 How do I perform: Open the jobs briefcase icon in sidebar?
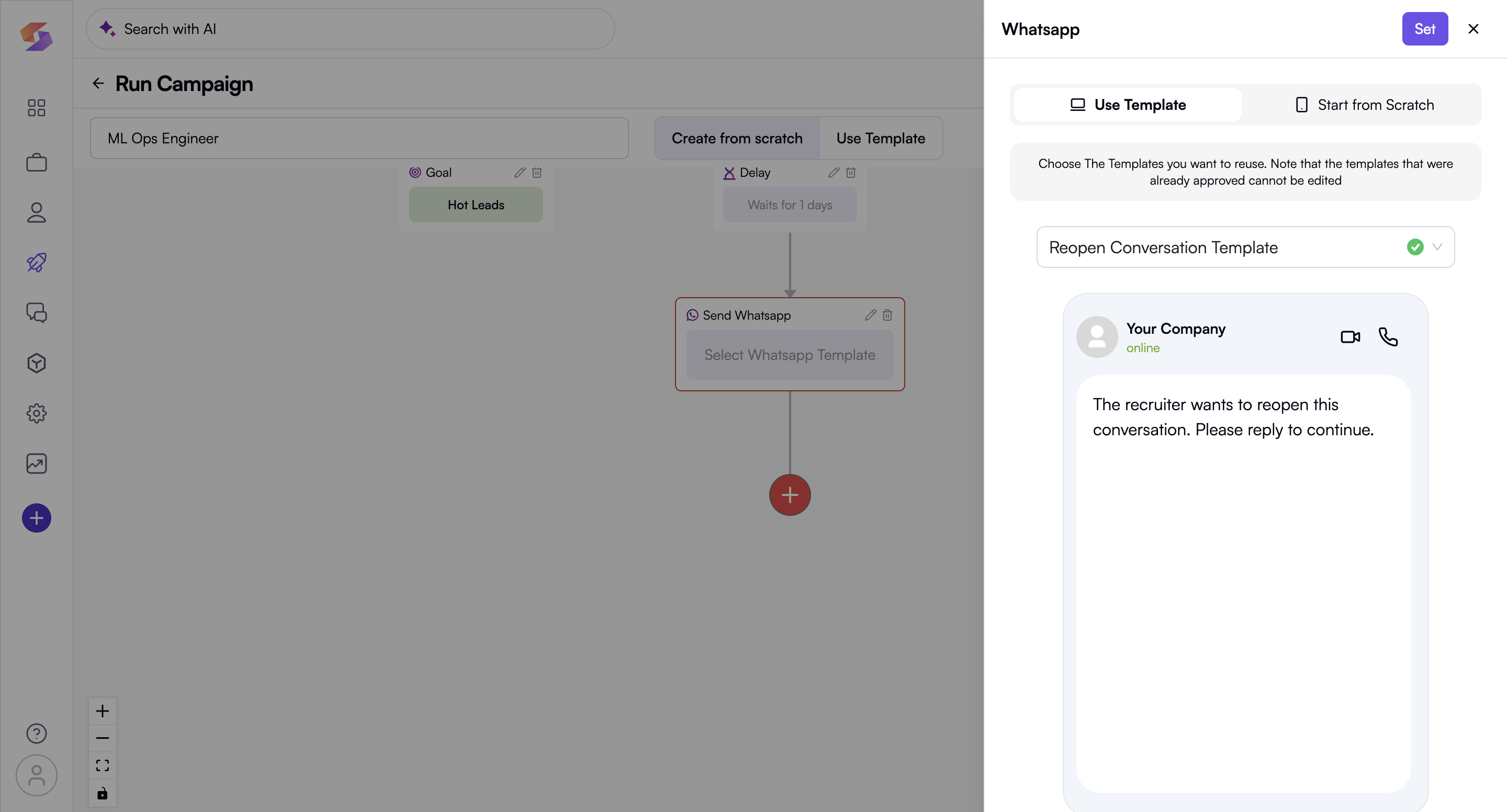pos(36,162)
